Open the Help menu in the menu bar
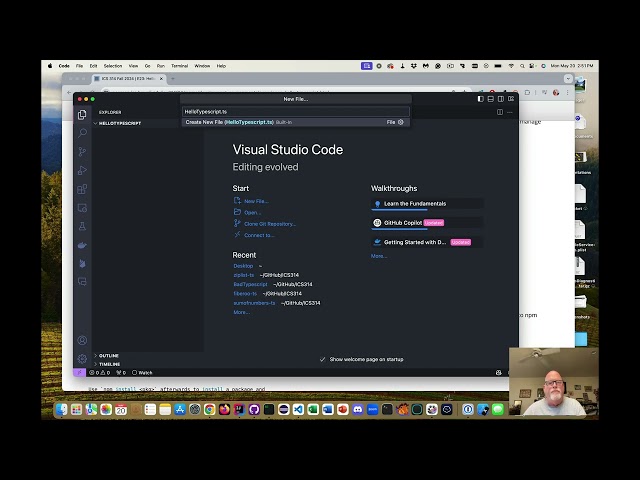Viewport: 640px width, 480px height. point(221,66)
